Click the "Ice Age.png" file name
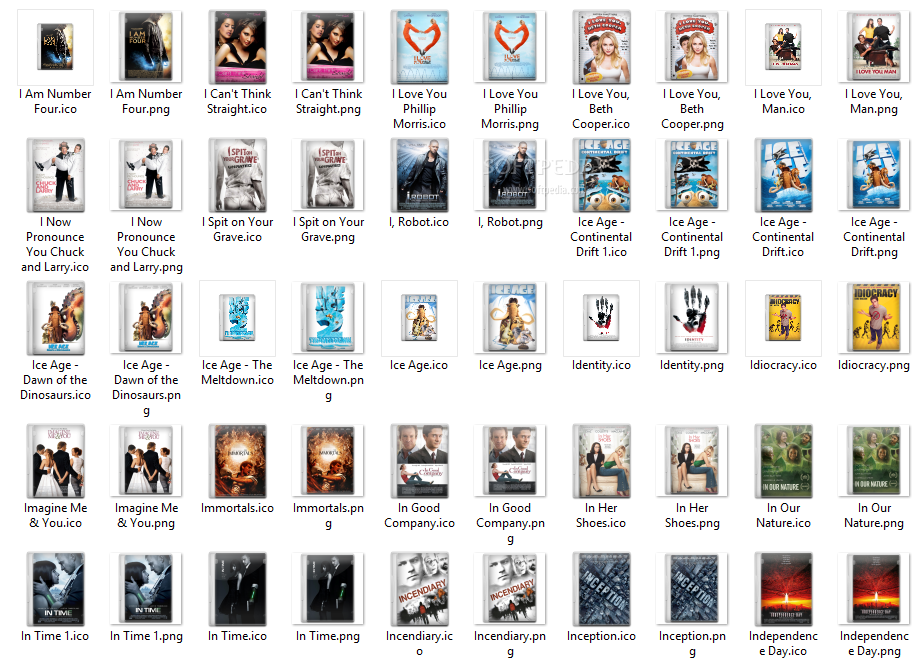This screenshot has height=661, width=922. (510, 365)
